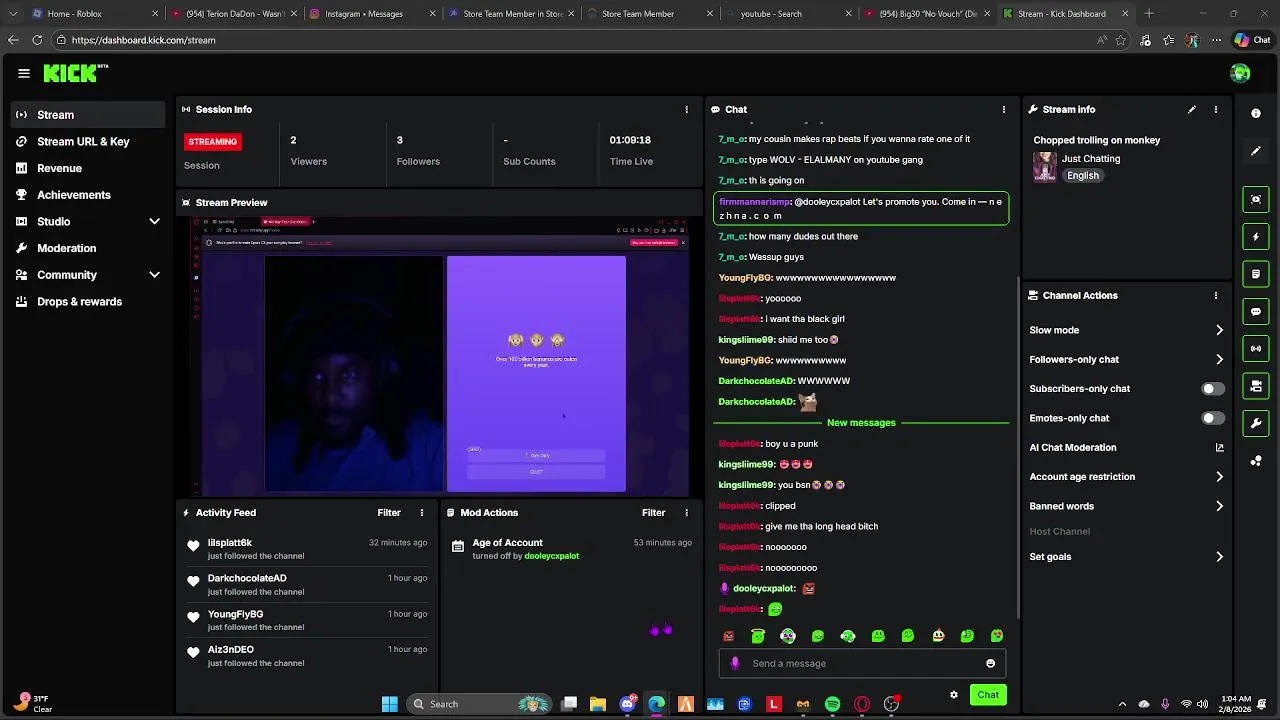
Task: Open Mod Actions three-dot menu
Action: click(x=686, y=512)
